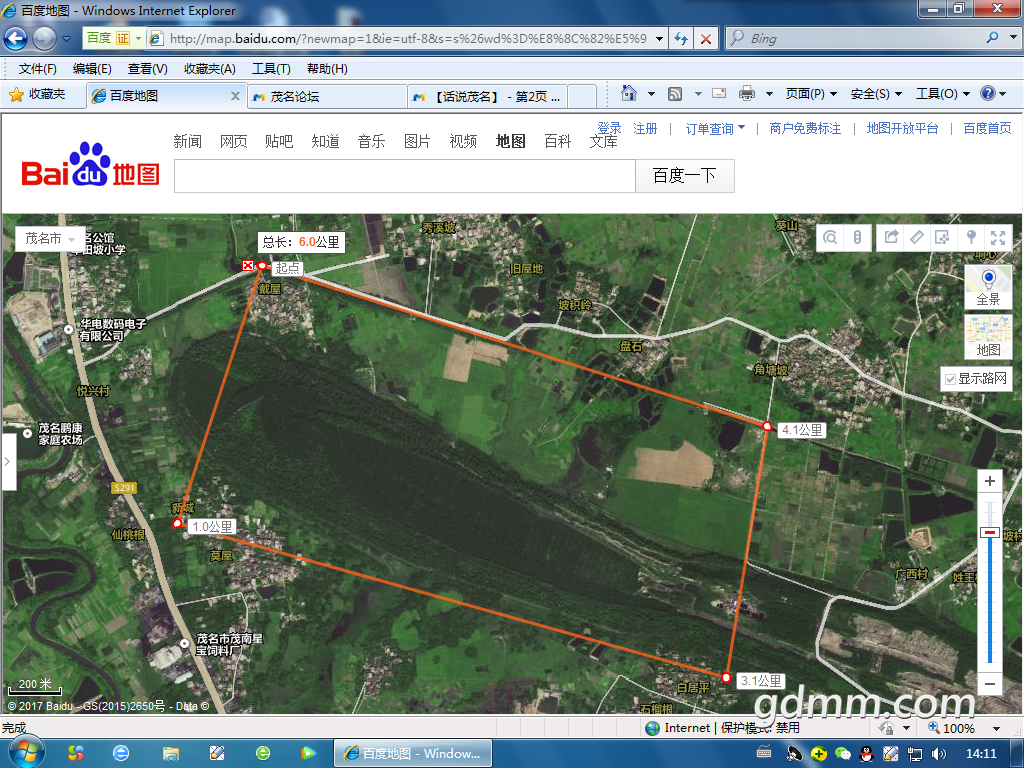This screenshot has height=768, width=1024.
Task: Click the Print toolbar icon
Action: tap(746, 94)
